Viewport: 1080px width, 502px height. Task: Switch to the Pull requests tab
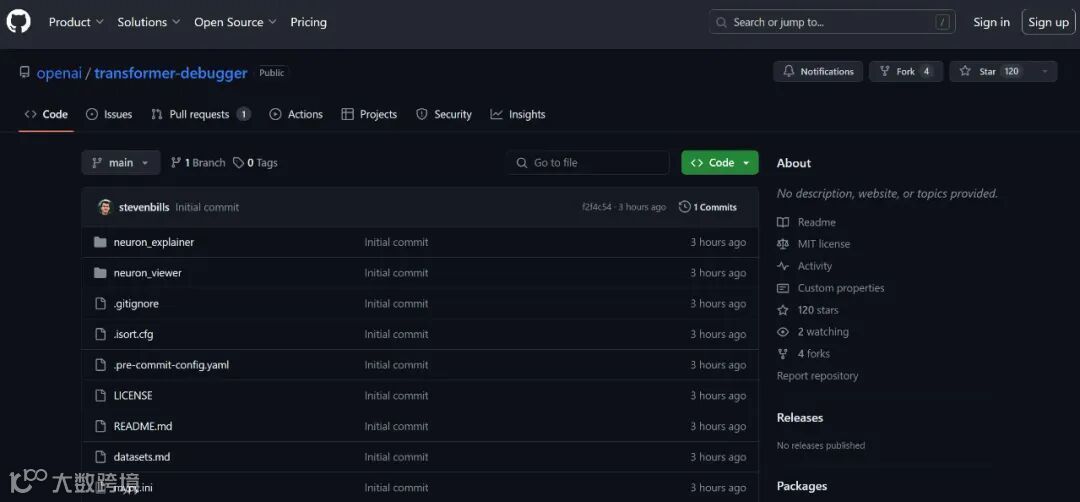[200, 114]
